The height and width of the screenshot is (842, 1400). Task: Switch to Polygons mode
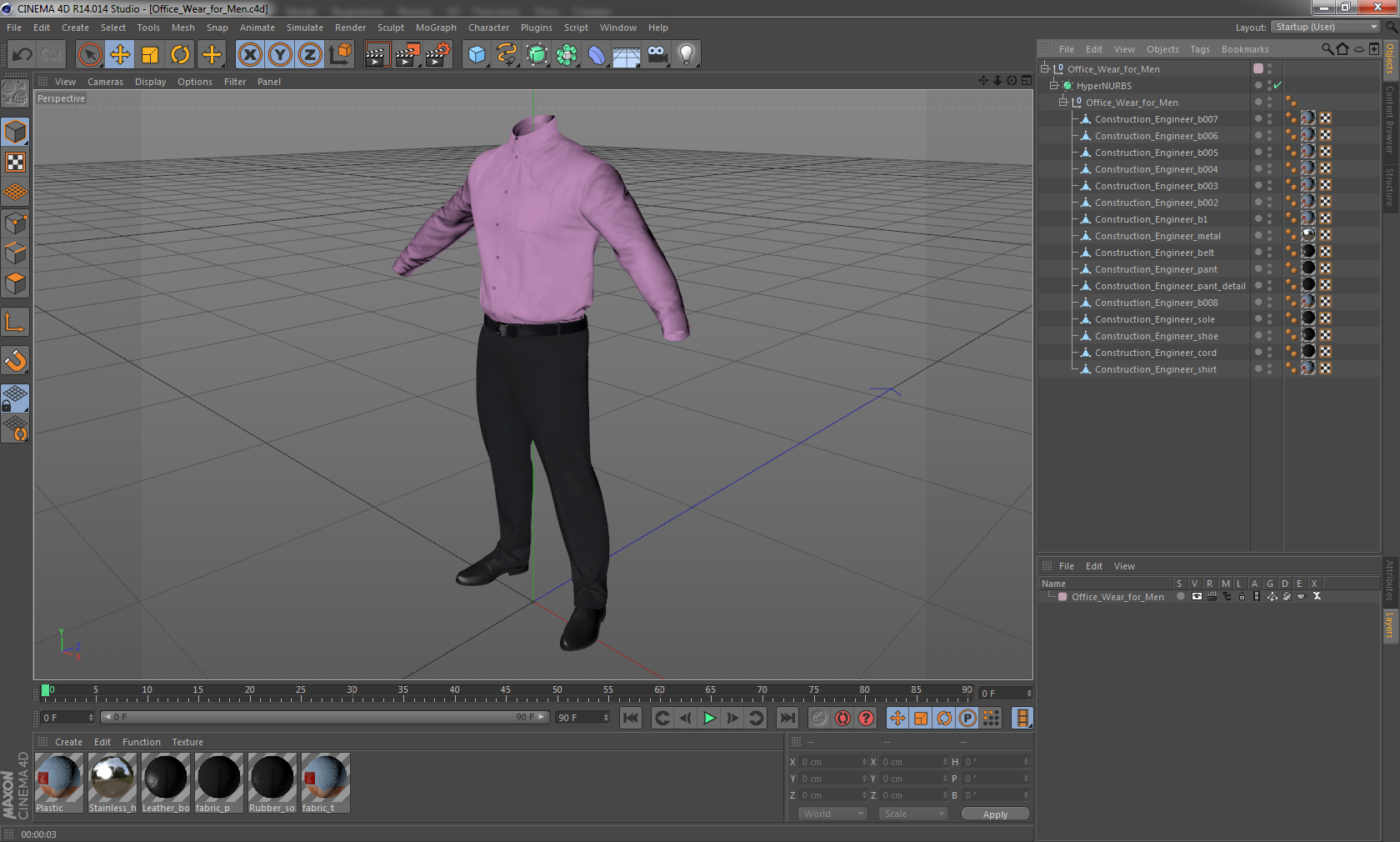click(x=15, y=283)
